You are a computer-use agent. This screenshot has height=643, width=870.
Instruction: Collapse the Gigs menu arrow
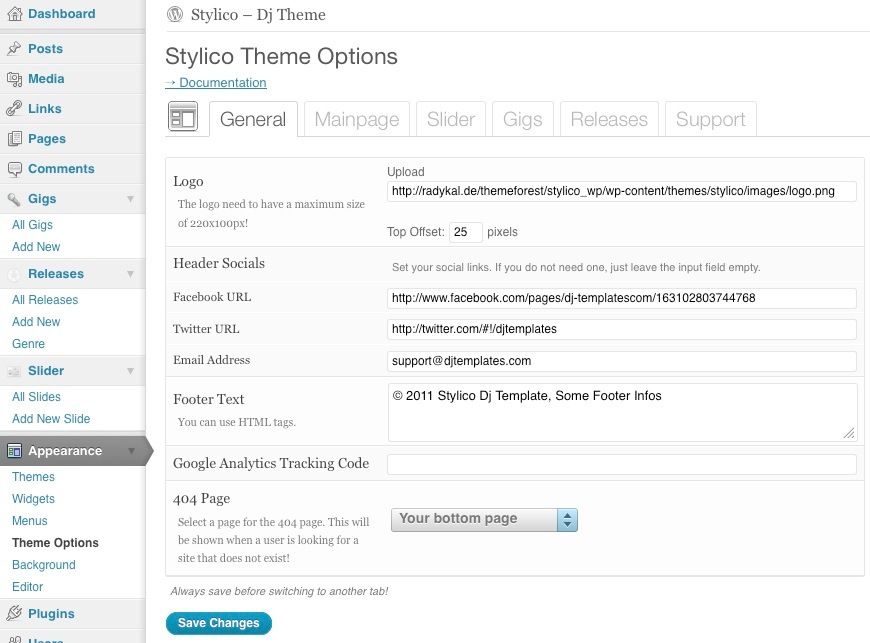coord(130,199)
